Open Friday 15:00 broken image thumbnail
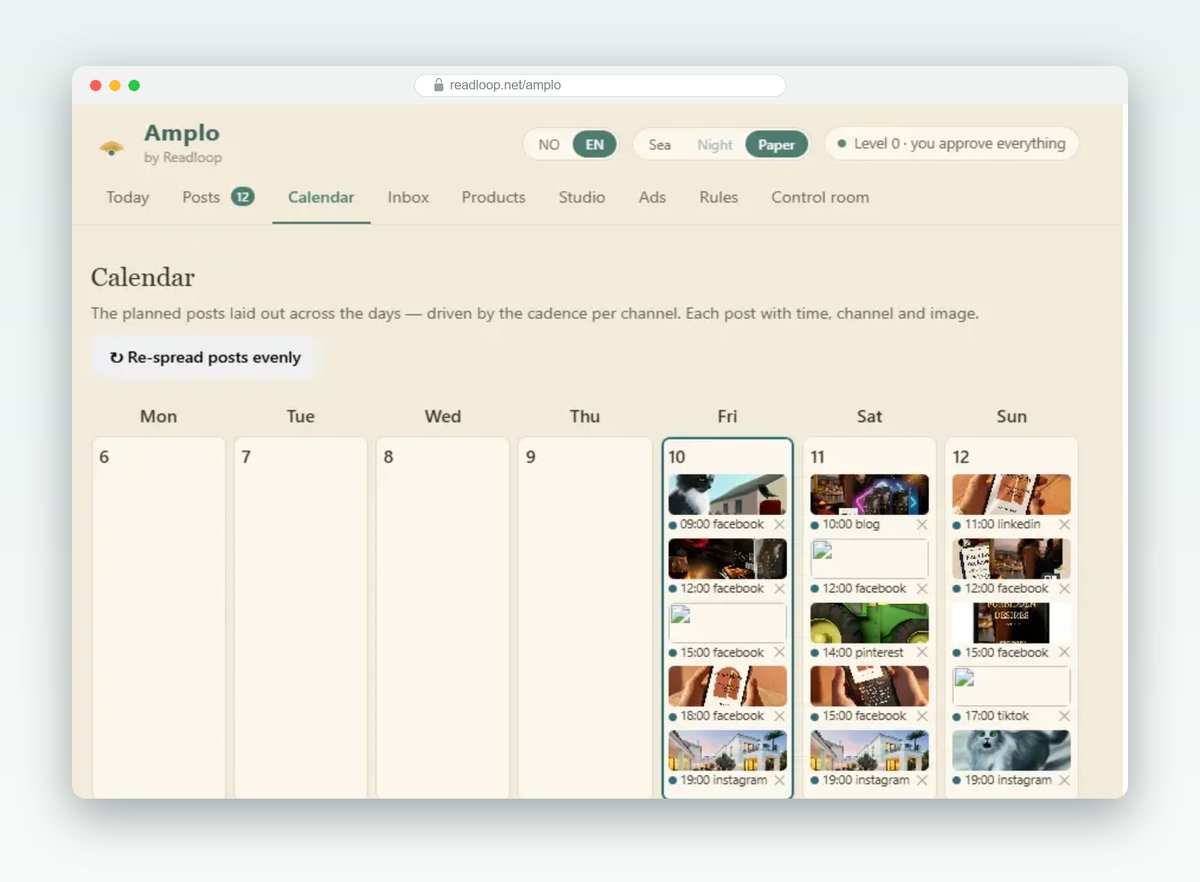Image resolution: width=1200 pixels, height=882 pixels. coord(727,622)
